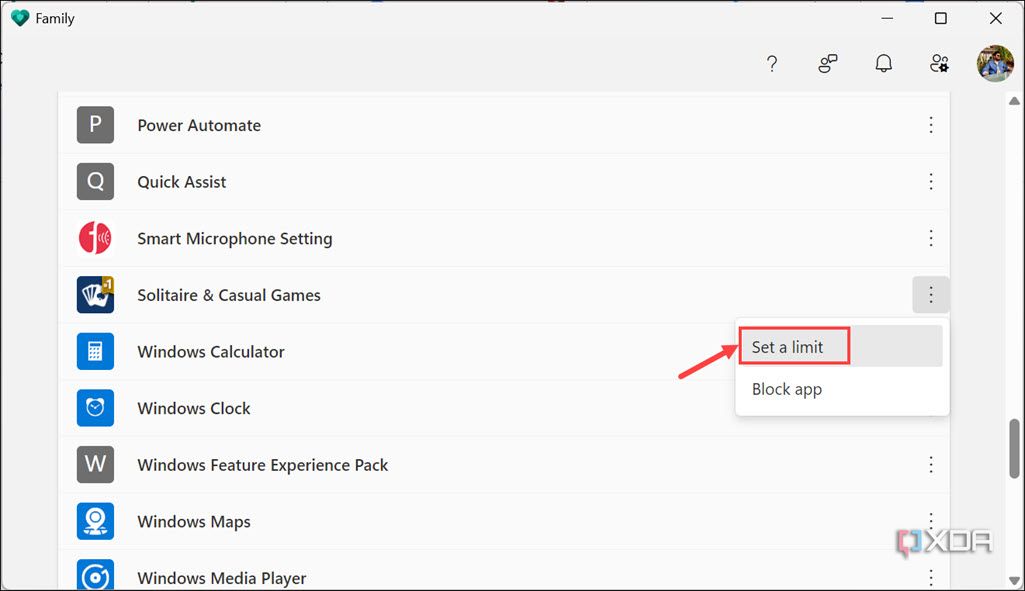This screenshot has width=1025, height=591.
Task: Open options for Windows Feature Experience Pack
Action: (x=931, y=464)
